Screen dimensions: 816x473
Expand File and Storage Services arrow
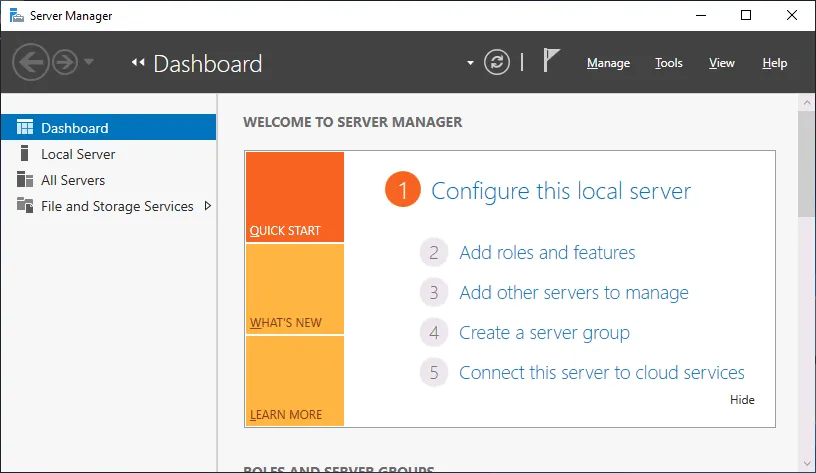pos(207,206)
